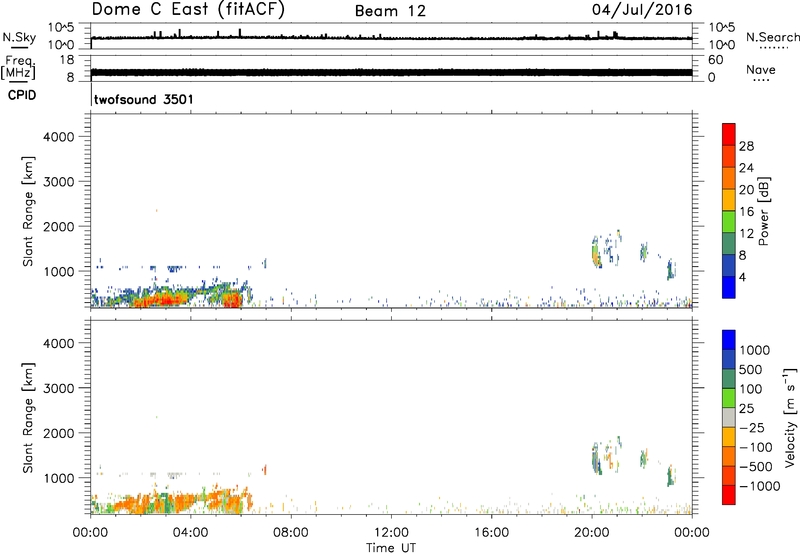The height and width of the screenshot is (554, 800).
Task: Click the blue band of the Power colorbar
Action: point(729,287)
